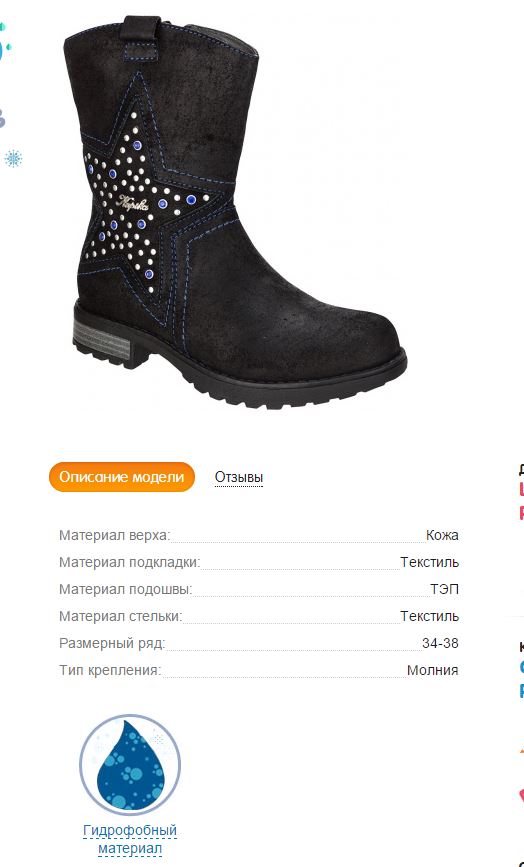Click the ТЭП sole material value
This screenshot has width=524, height=867.
tap(444, 589)
